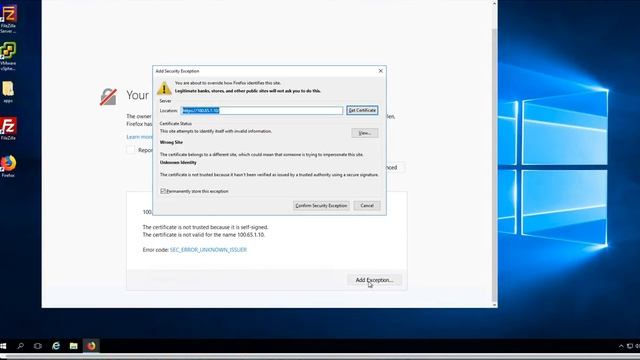
Task: Open the network tray icon
Action: 630,346
